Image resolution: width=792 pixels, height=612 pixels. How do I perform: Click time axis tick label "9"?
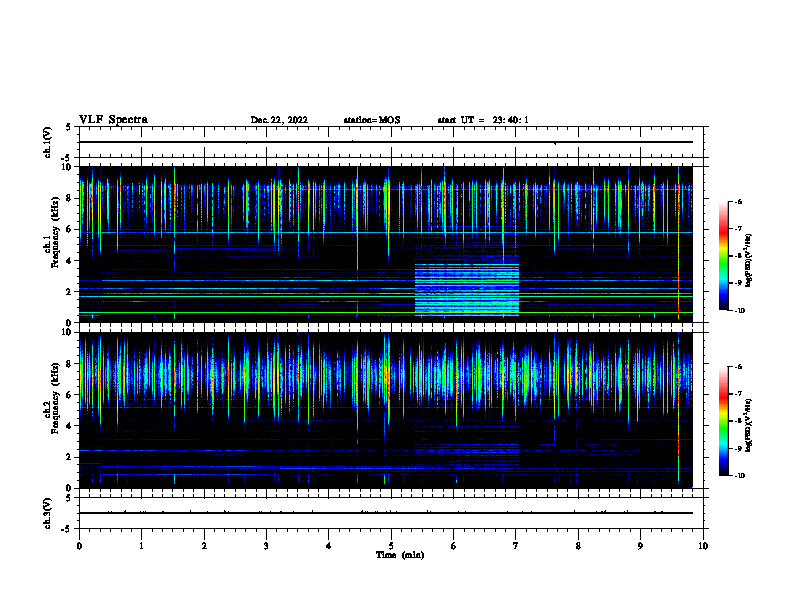click(640, 546)
